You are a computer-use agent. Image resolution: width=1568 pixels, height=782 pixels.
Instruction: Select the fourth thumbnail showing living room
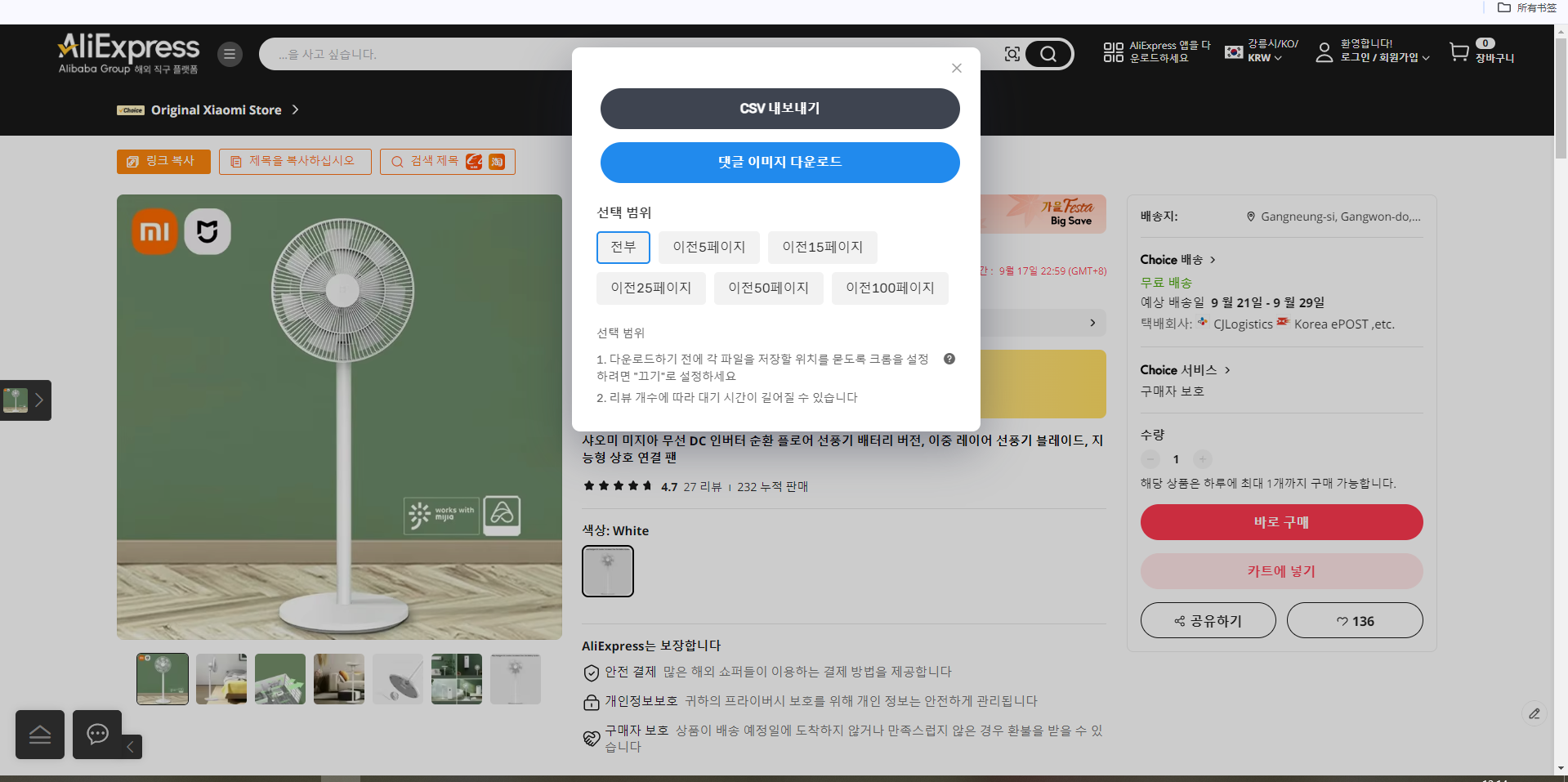(x=339, y=678)
